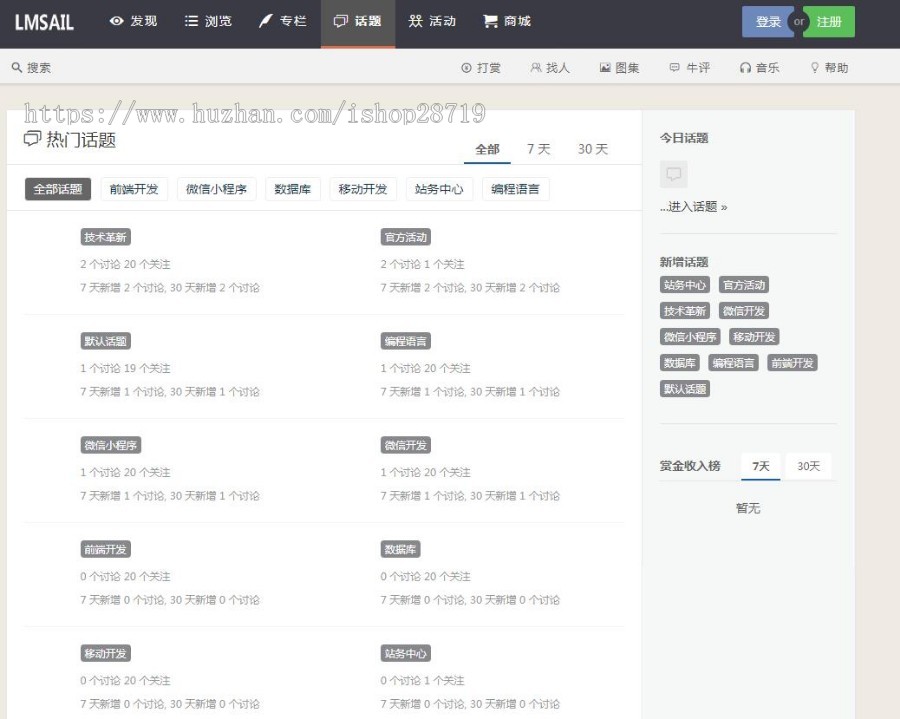Open the 音乐 headphones link
Image resolution: width=900 pixels, height=719 pixels.
pos(759,68)
